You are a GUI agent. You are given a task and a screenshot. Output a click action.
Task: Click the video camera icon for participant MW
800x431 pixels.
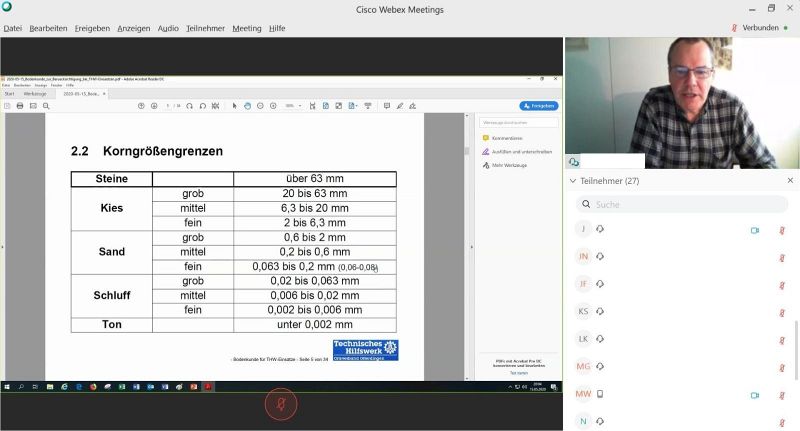(755, 395)
